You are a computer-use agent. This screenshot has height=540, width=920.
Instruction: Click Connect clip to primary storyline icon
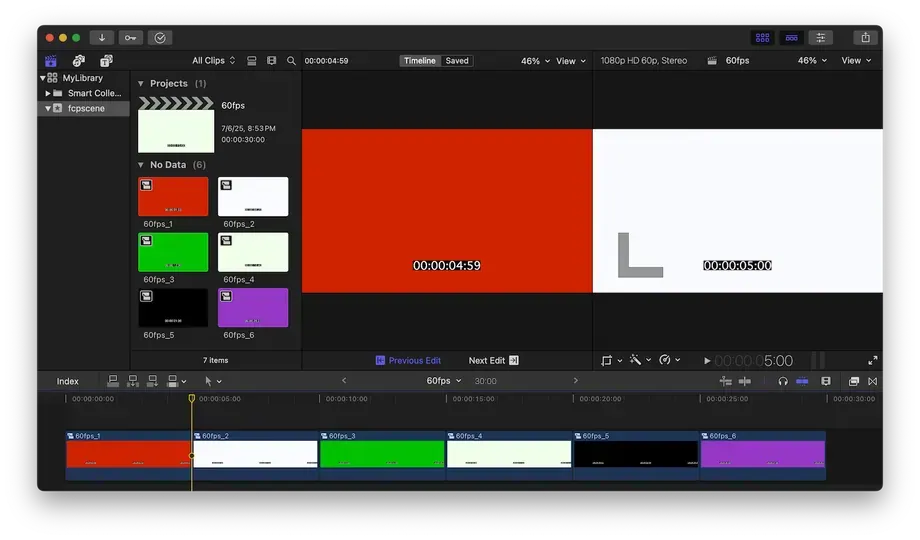tap(113, 381)
